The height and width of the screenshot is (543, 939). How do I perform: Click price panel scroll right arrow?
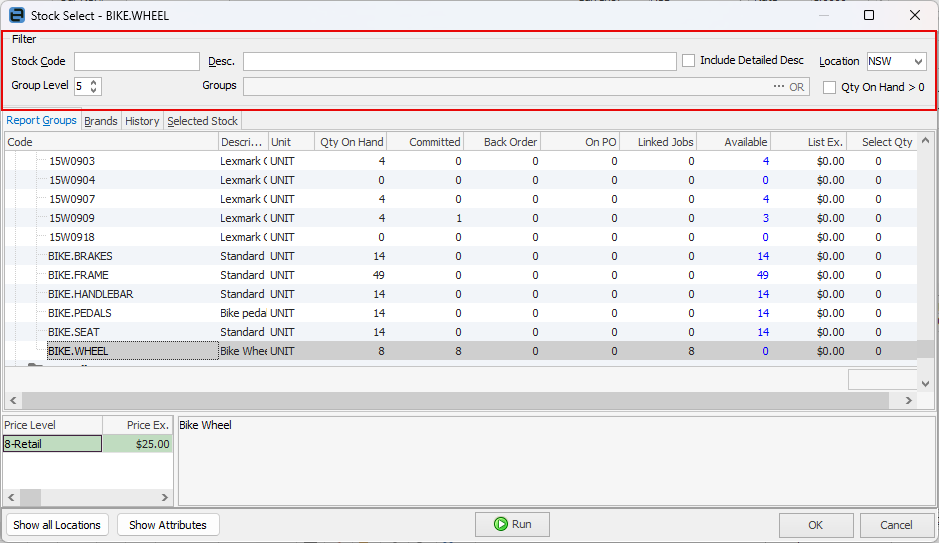[165, 498]
